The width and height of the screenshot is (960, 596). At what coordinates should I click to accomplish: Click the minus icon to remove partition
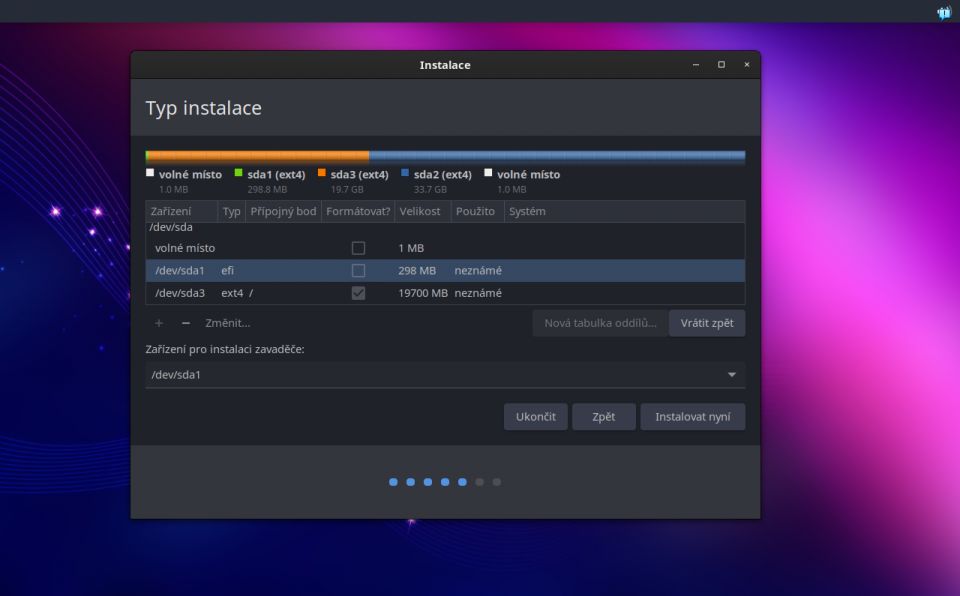[186, 323]
